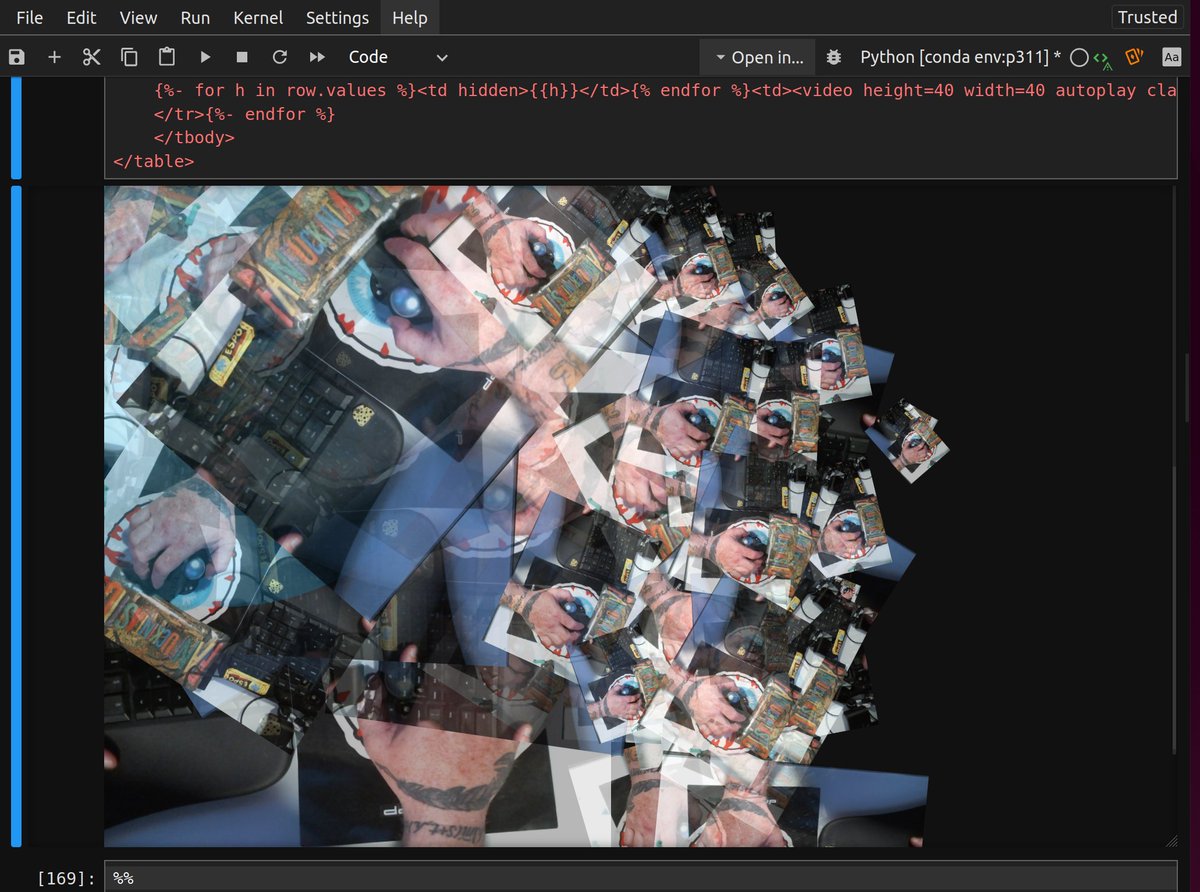
Task: Open the Help menu
Action: [x=409, y=17]
